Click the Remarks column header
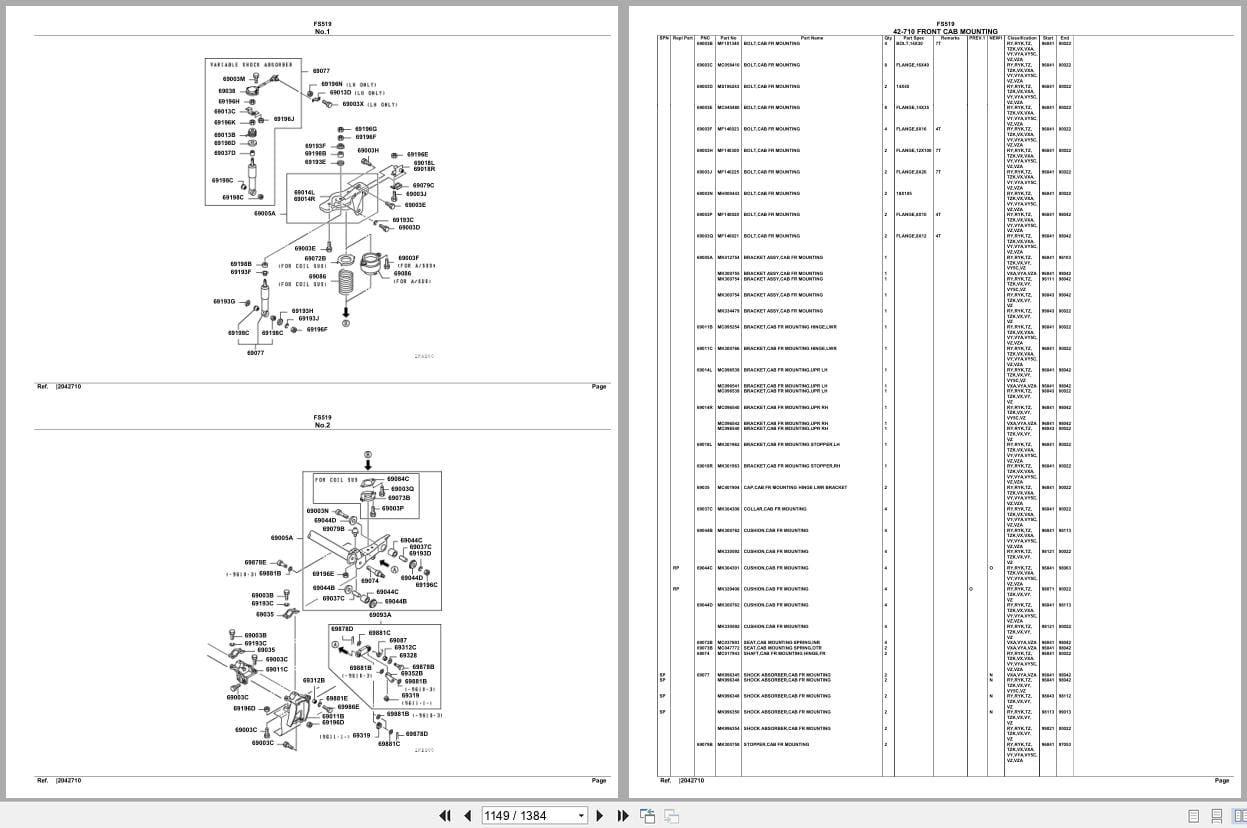This screenshot has height=828, width=1247. click(x=950, y=38)
